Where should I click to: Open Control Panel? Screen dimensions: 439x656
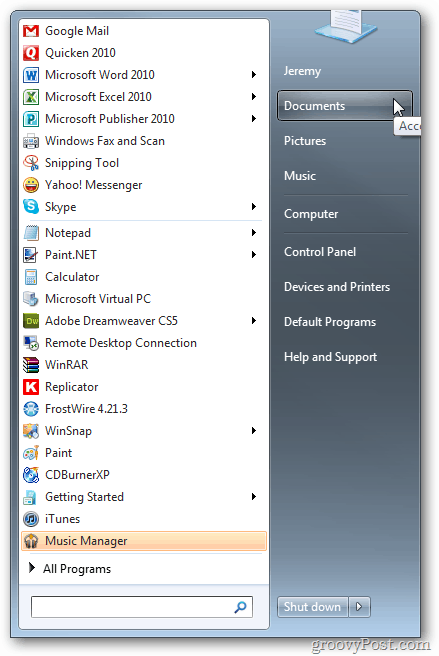pyautogui.click(x=320, y=252)
